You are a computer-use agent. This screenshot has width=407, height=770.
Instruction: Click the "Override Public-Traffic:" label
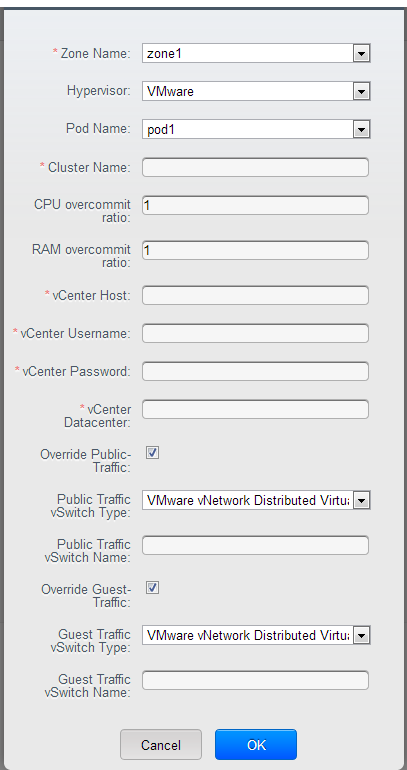86,460
